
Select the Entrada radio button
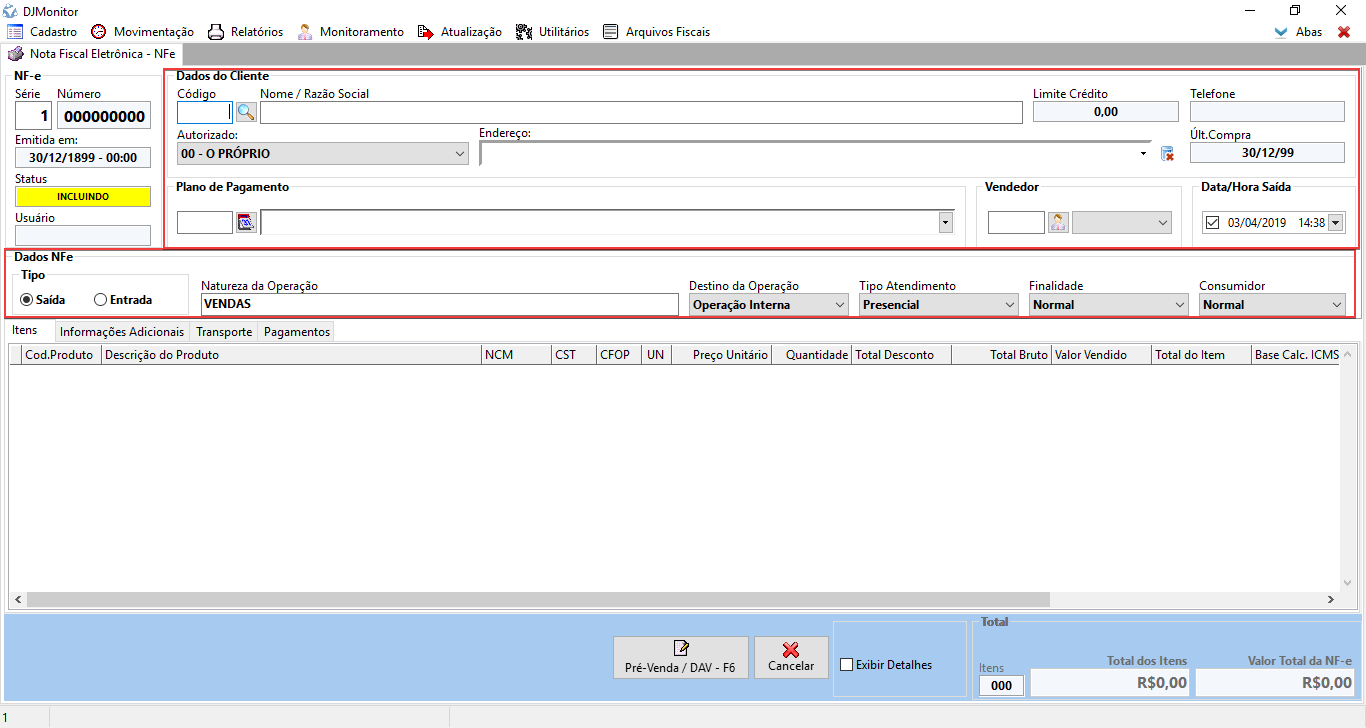point(100,300)
